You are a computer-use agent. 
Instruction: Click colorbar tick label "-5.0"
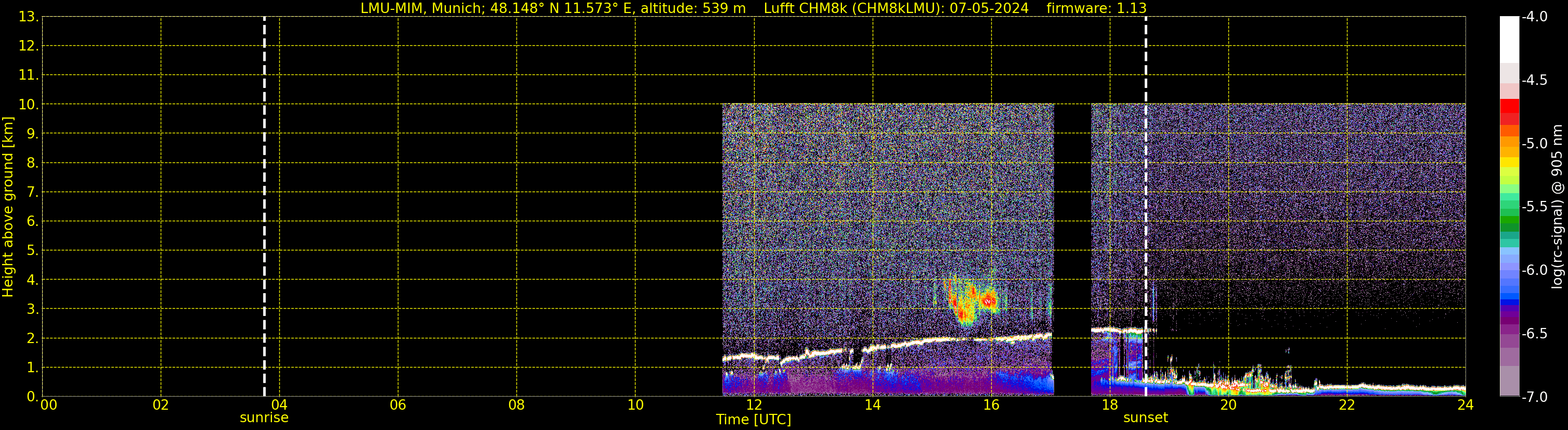point(1535,143)
